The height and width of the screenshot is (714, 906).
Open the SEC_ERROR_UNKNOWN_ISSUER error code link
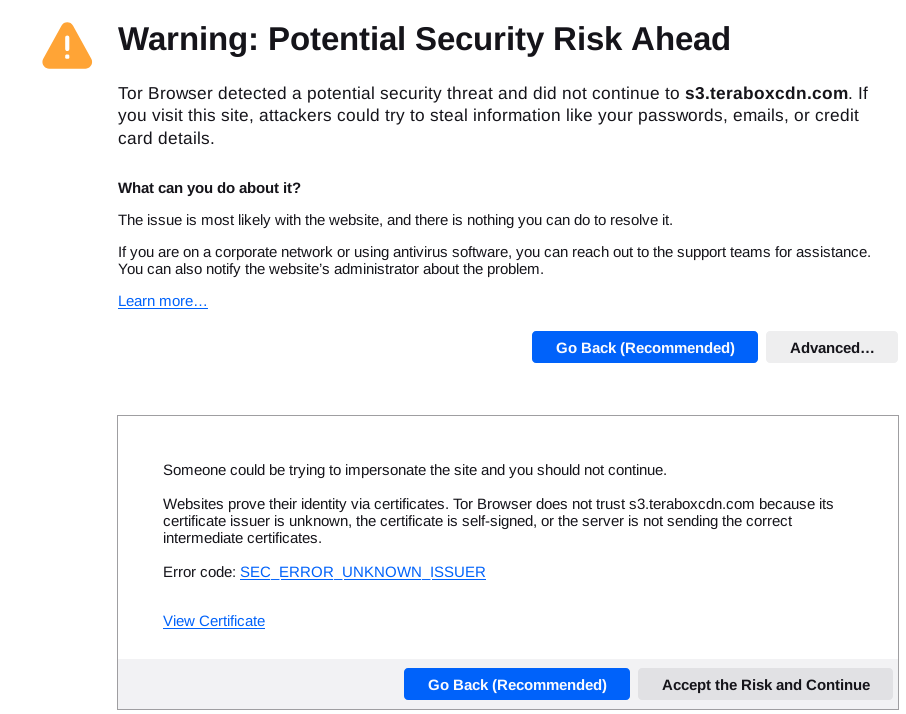[362, 572]
